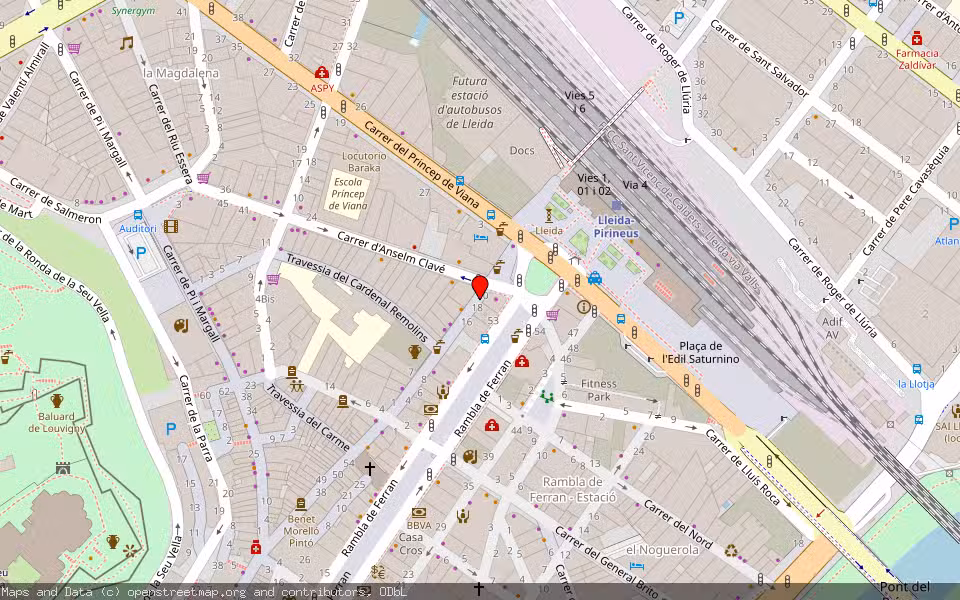Click the blue Parking P icon near Auditori
Viewport: 960px width, 600px height.
(x=141, y=253)
